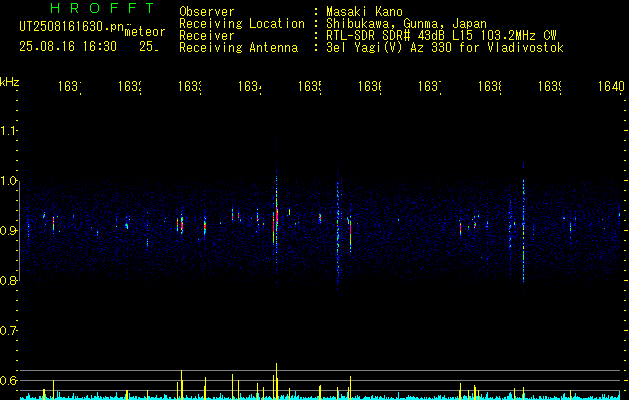Click the 1.0 kHz frequency axis label
This screenshot has height=400, width=629.
coord(8,181)
